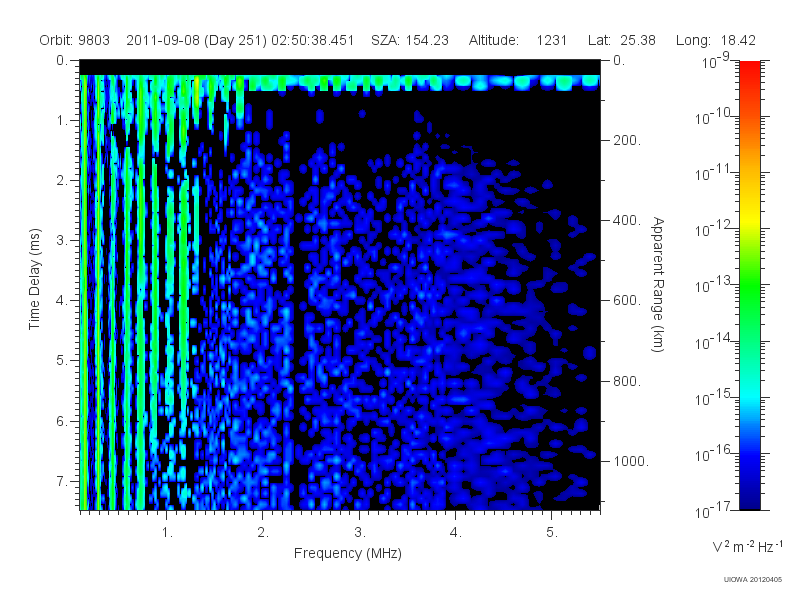The image size is (800, 600).
Task: Click the 'Long: 18.42' value
Action: click(x=715, y=40)
